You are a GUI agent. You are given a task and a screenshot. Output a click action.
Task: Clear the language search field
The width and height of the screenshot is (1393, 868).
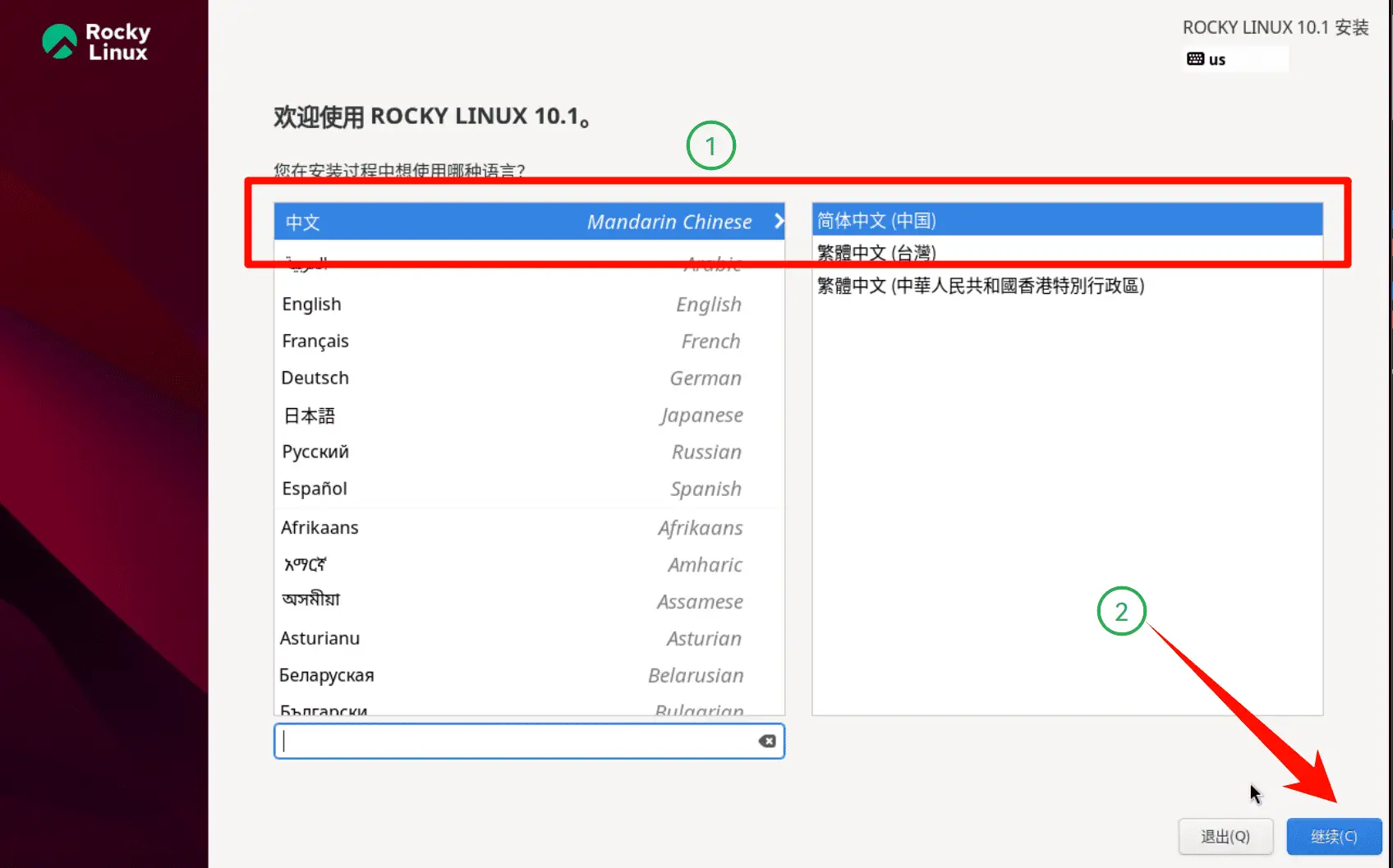point(767,742)
